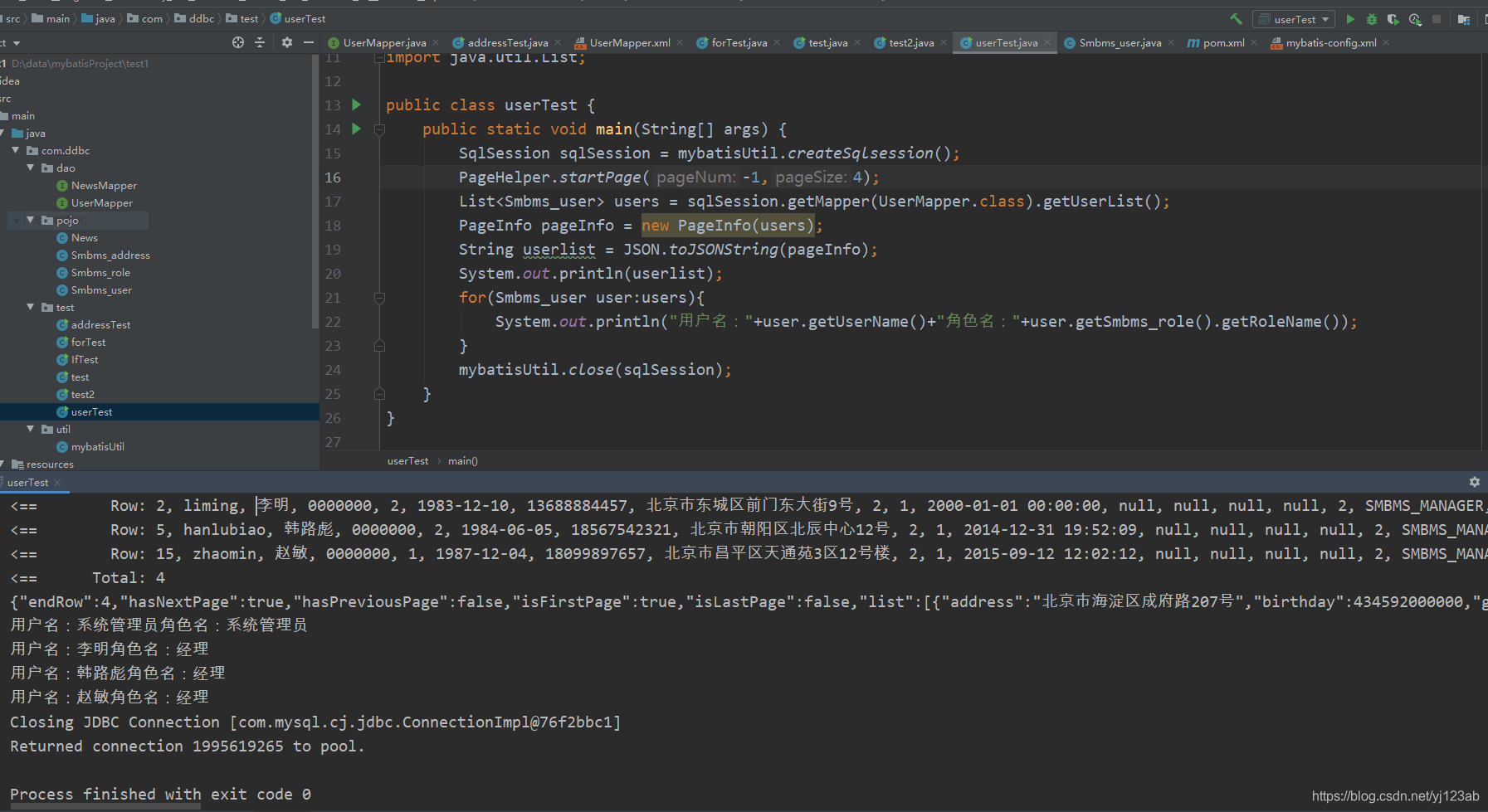This screenshot has height=812, width=1488.
Task: Close the pom.xml tab
Action: [x=1254, y=43]
